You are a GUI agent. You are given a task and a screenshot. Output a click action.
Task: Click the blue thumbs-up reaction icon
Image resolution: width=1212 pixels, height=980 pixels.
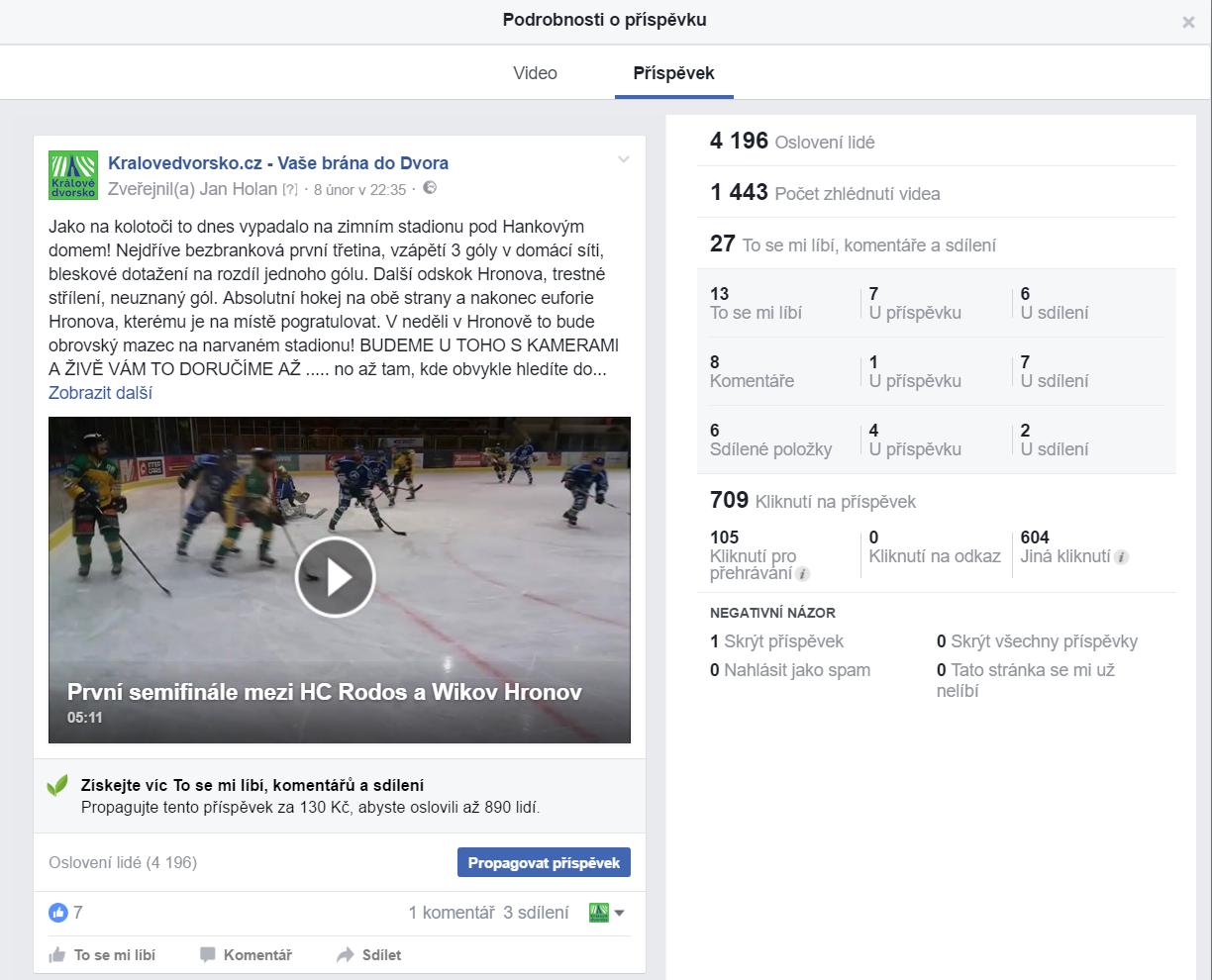pyautogui.click(x=58, y=913)
